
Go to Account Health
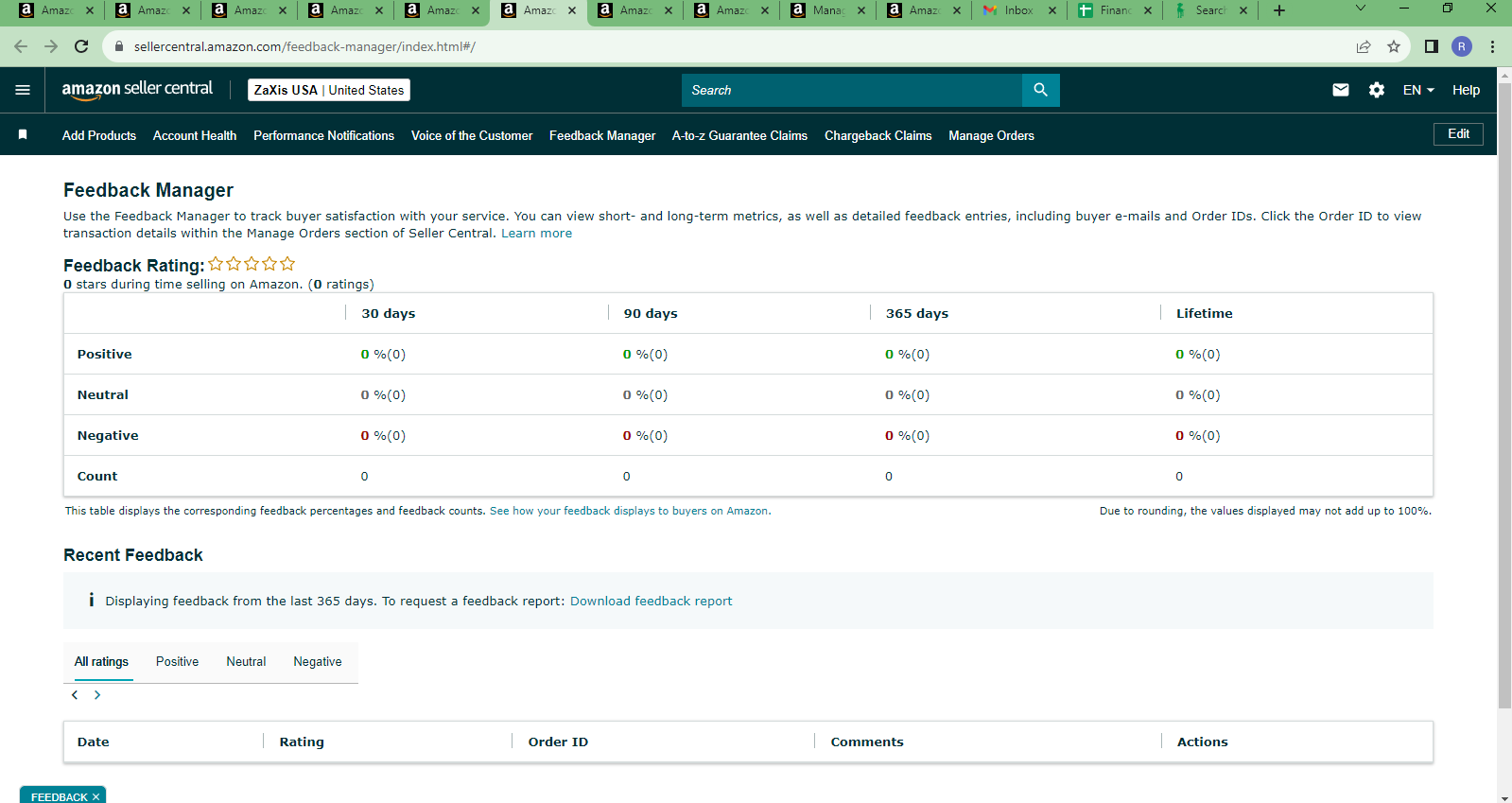point(195,135)
